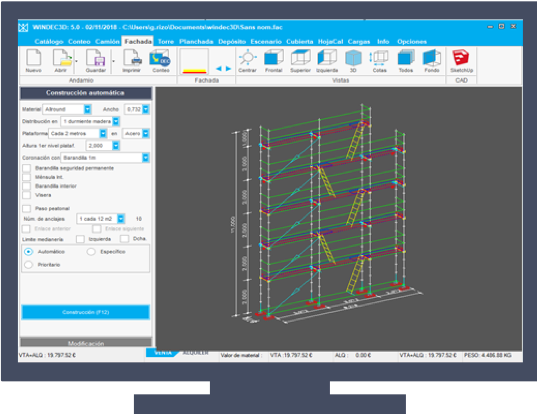The image size is (537, 414).
Task: Select the Automático radio button
Action: tap(28, 252)
